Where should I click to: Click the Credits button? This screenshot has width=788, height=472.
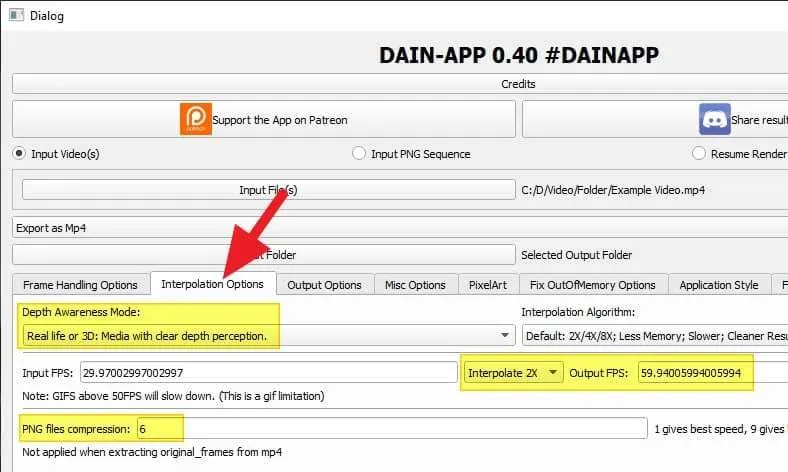400,83
